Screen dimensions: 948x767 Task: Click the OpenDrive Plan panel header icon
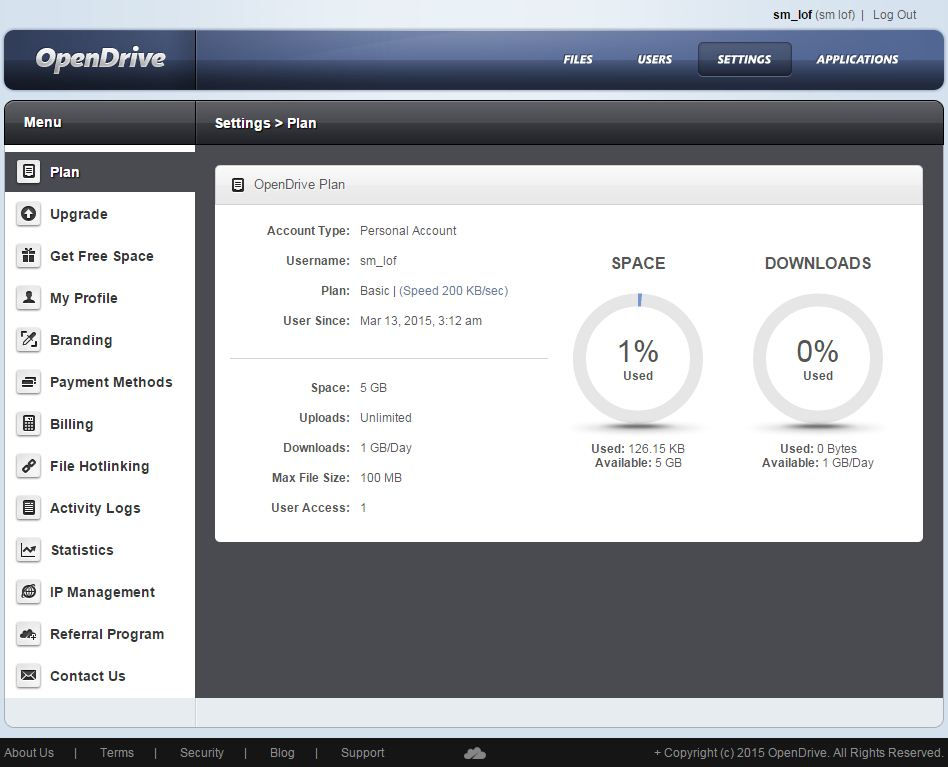click(x=238, y=185)
